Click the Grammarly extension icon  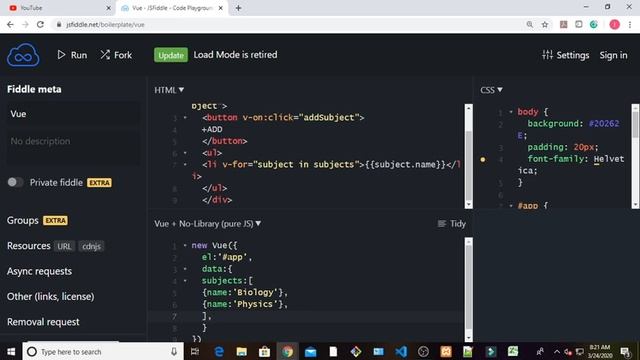tap(594, 24)
